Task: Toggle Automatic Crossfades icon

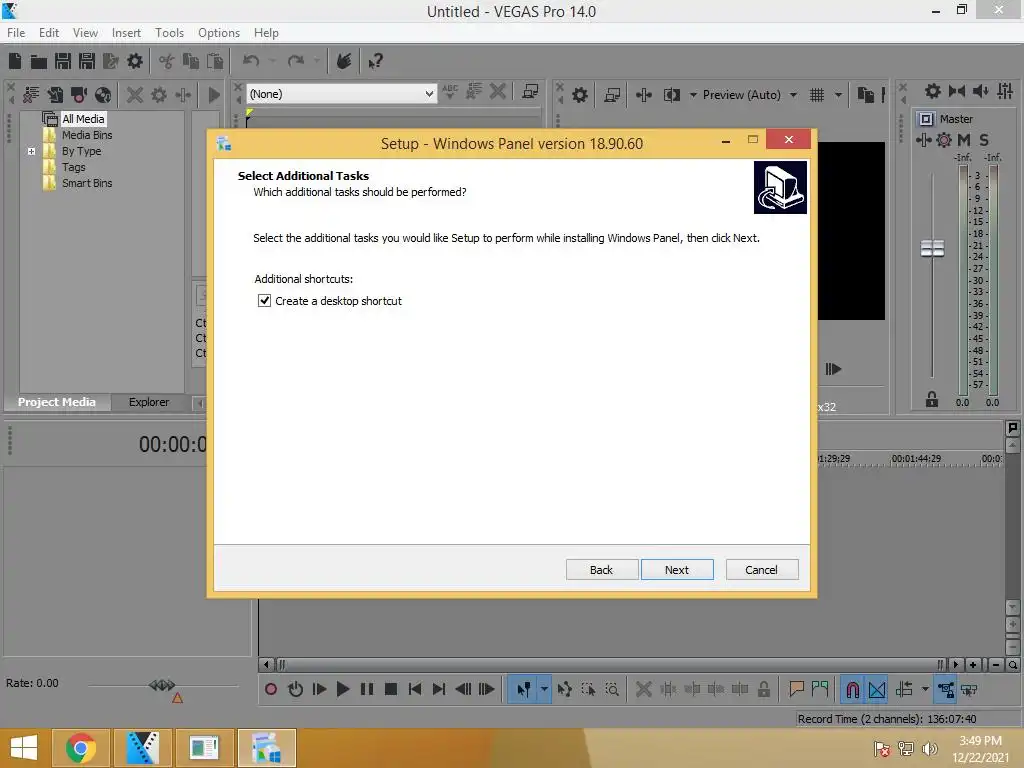Action: pos(876,690)
